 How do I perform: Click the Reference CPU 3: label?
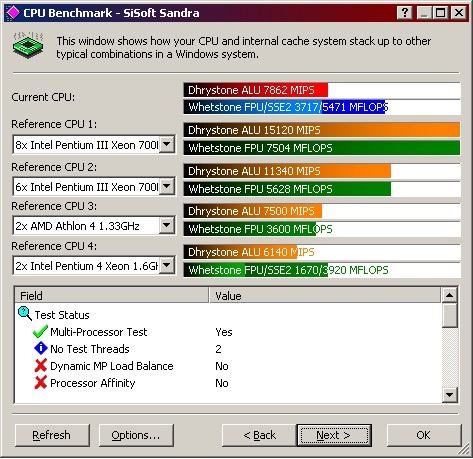[54, 206]
